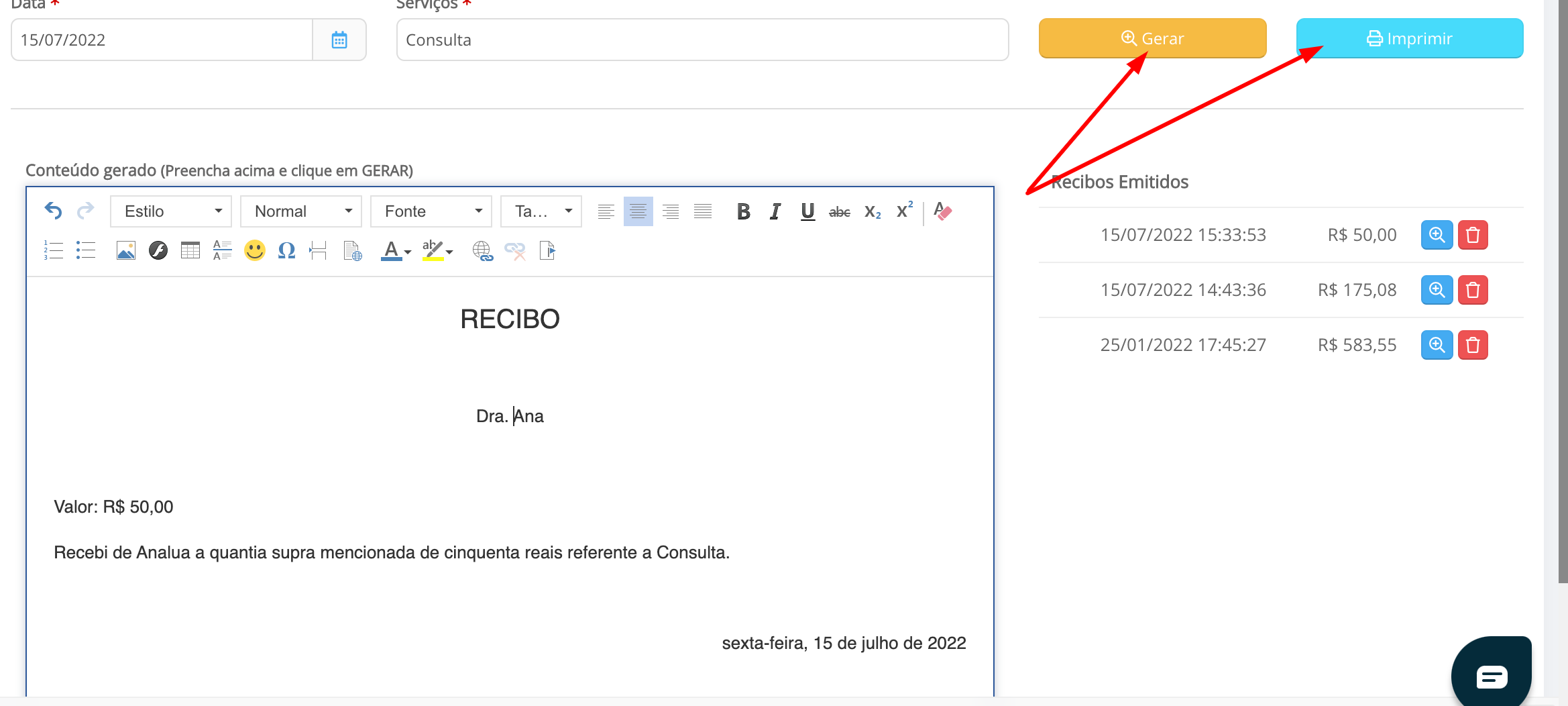
Task: Click the document export icon
Action: coord(547,250)
